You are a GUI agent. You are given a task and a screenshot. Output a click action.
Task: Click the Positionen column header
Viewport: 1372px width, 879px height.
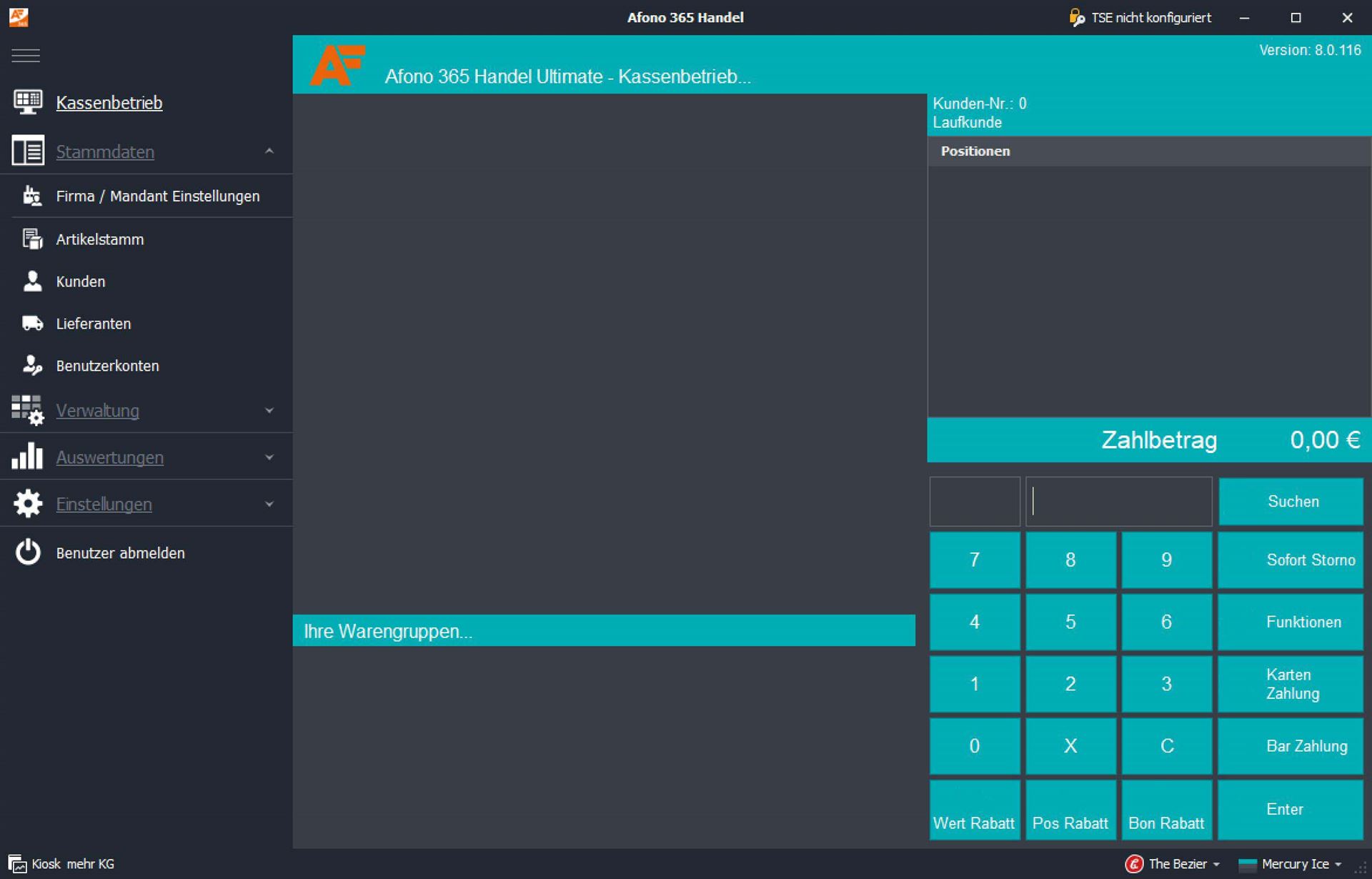coord(1149,152)
